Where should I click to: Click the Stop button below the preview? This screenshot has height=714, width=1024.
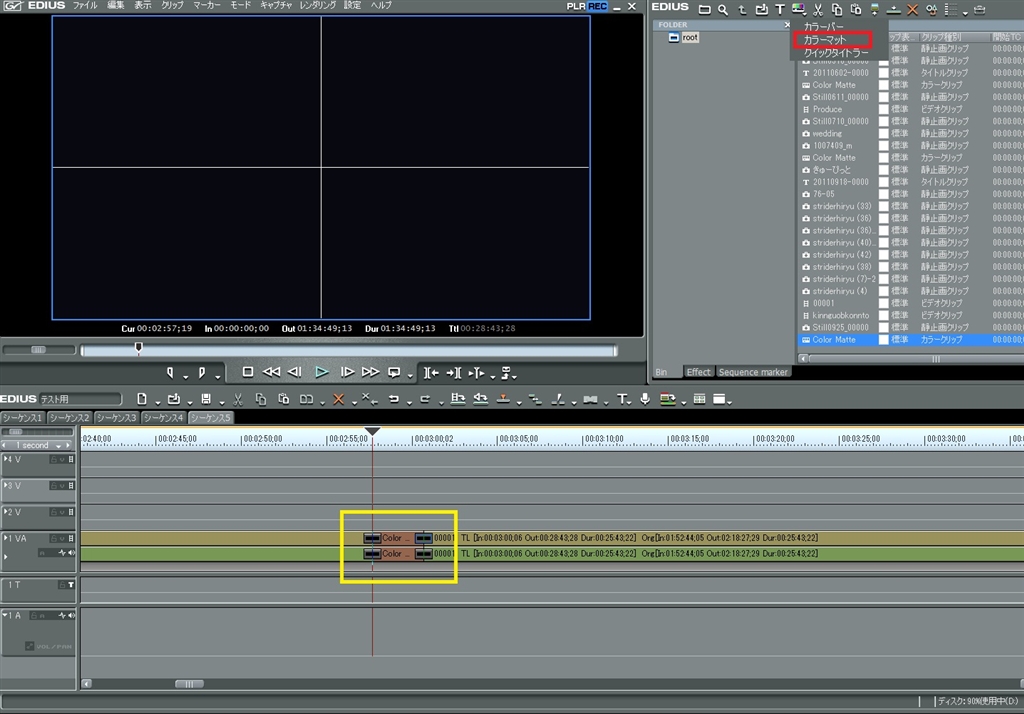coord(248,372)
